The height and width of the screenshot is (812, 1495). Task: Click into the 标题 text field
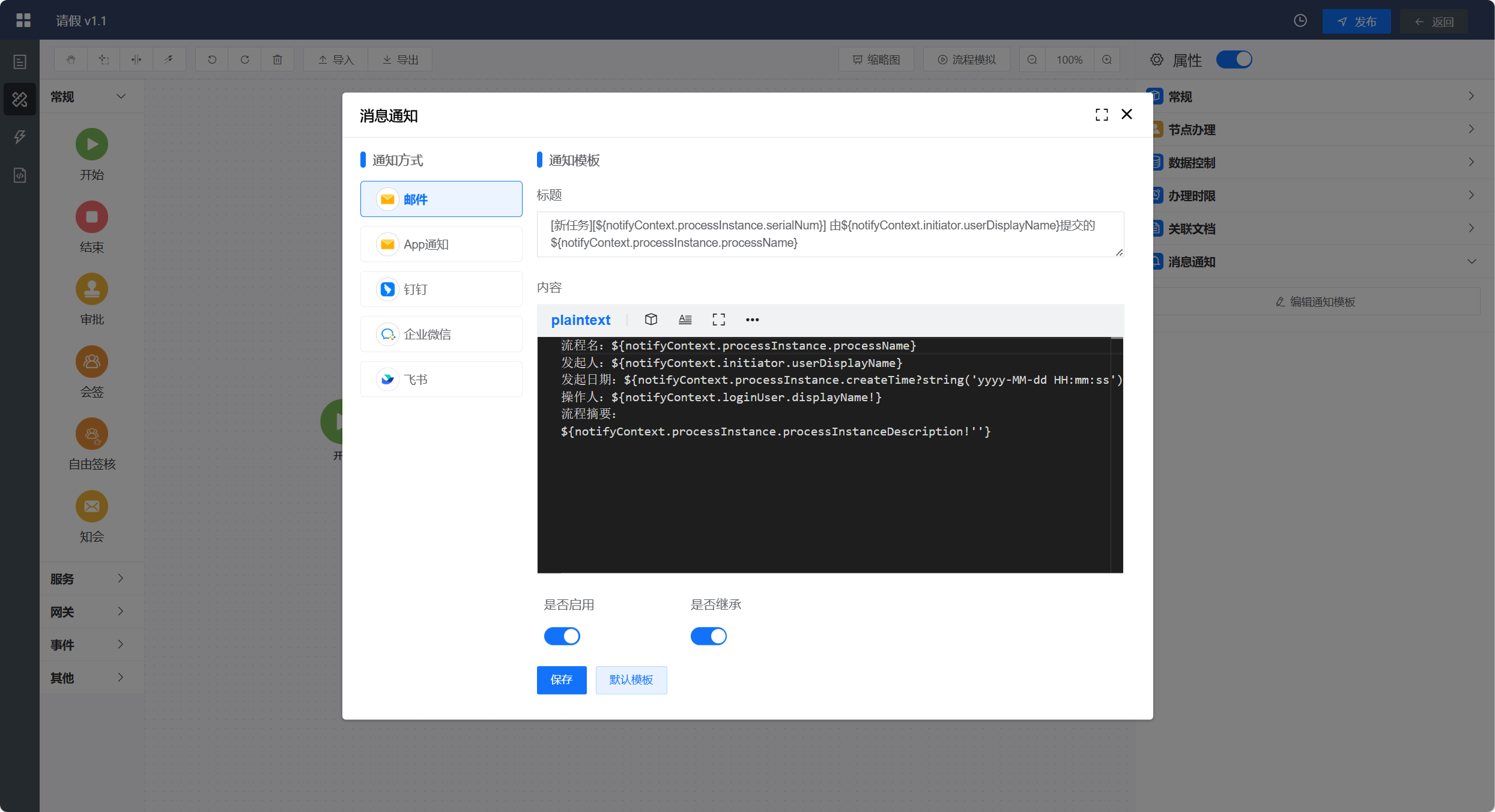coord(829,234)
